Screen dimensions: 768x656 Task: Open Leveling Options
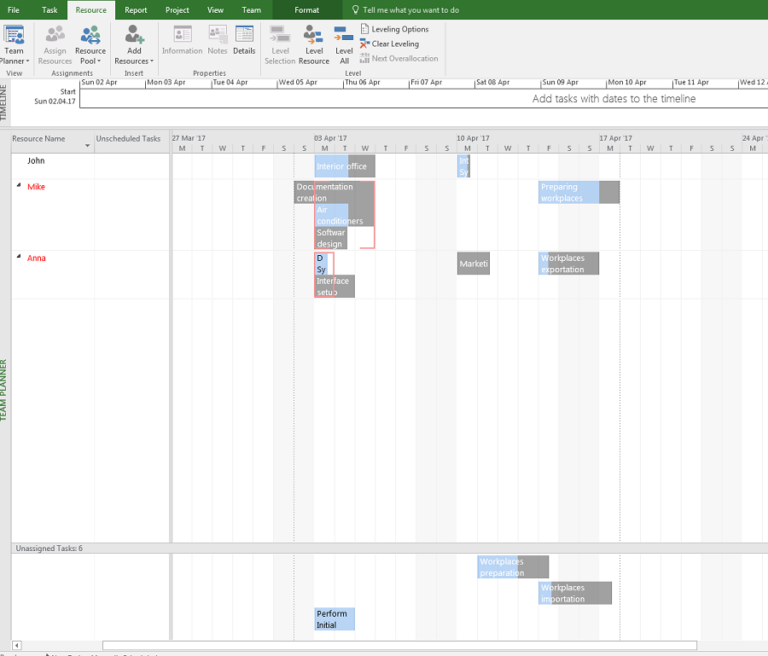(399, 29)
